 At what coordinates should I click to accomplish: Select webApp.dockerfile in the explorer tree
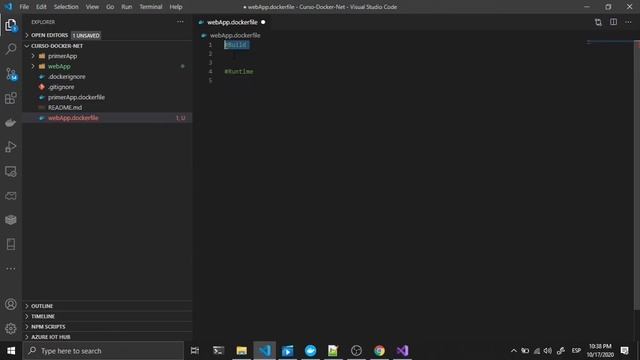click(73, 118)
